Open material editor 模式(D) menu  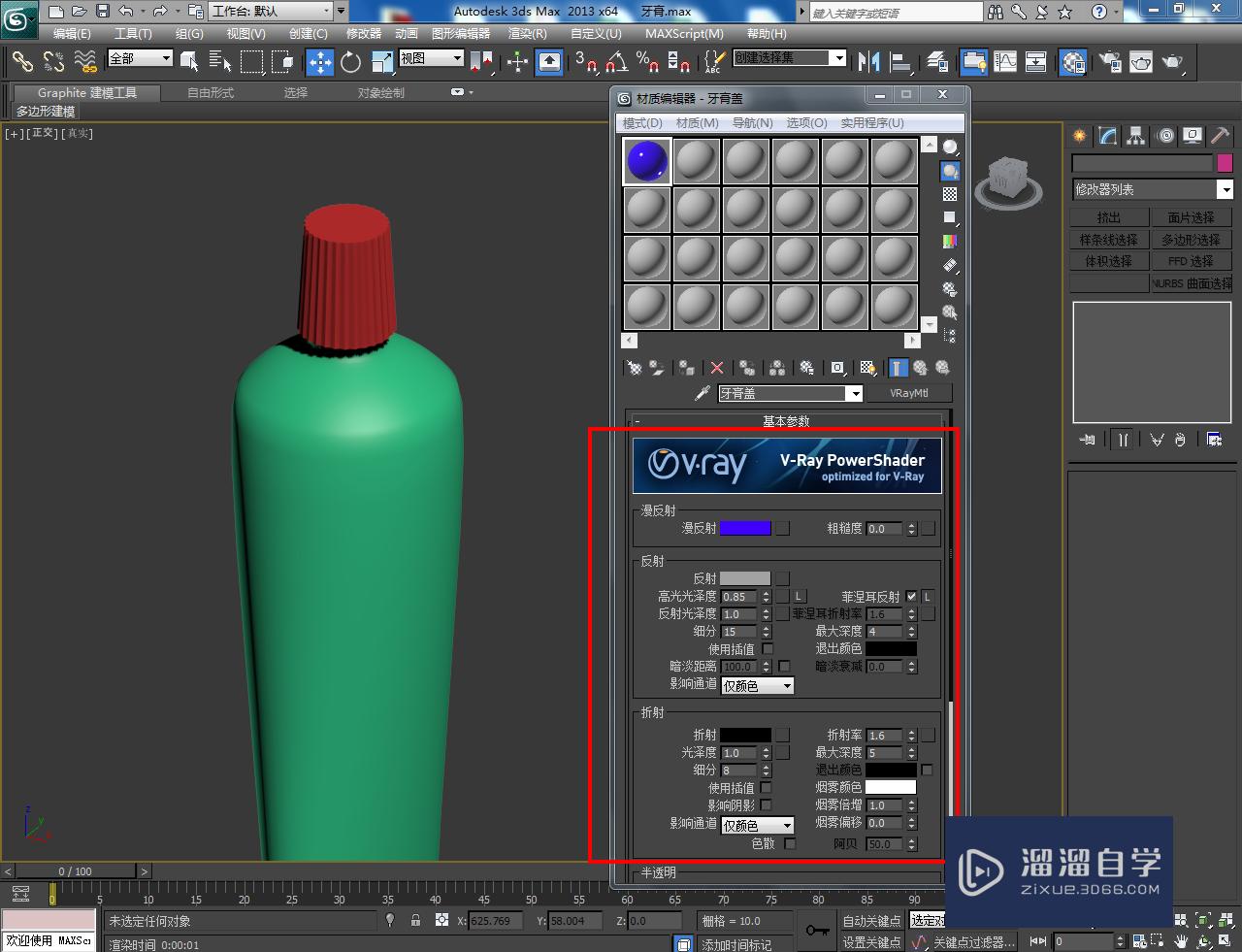pos(642,122)
